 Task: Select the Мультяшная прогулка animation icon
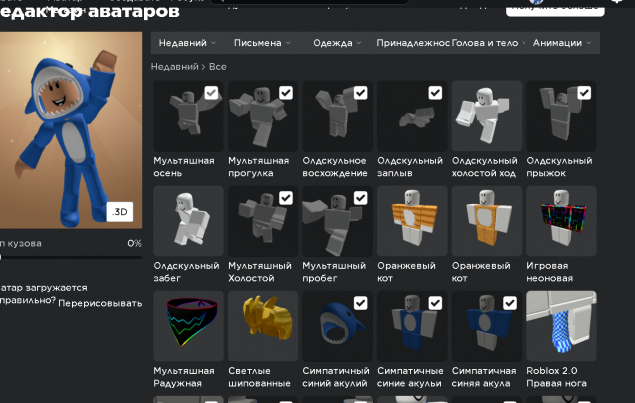click(x=263, y=116)
